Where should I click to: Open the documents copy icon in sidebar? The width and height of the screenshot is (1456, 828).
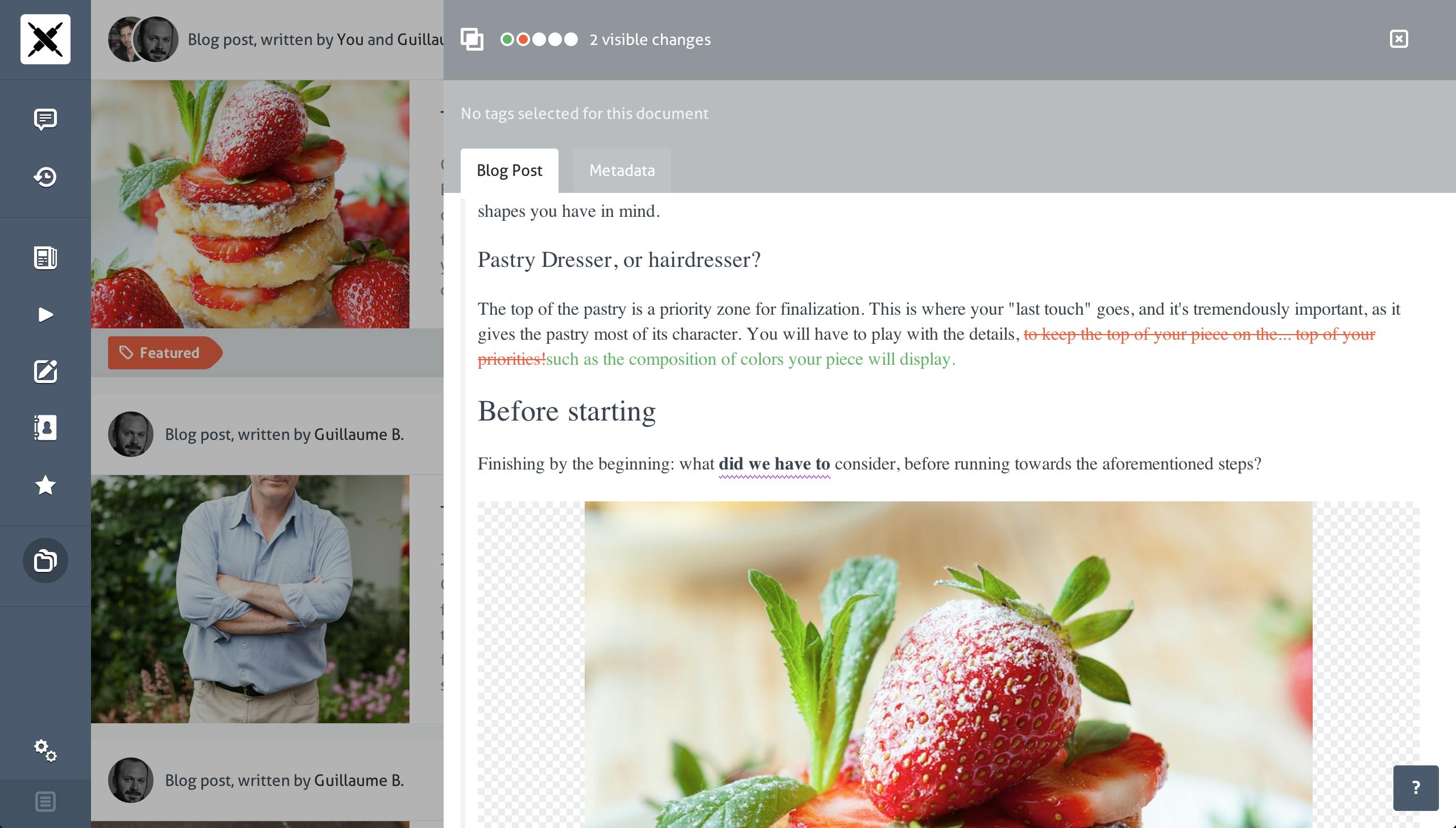45,561
